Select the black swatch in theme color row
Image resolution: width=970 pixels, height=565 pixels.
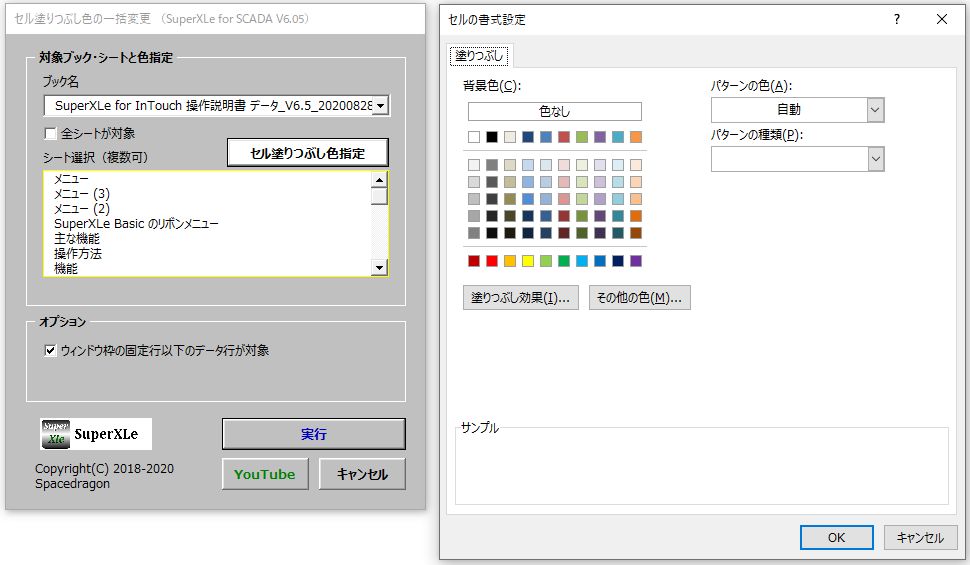(492, 137)
